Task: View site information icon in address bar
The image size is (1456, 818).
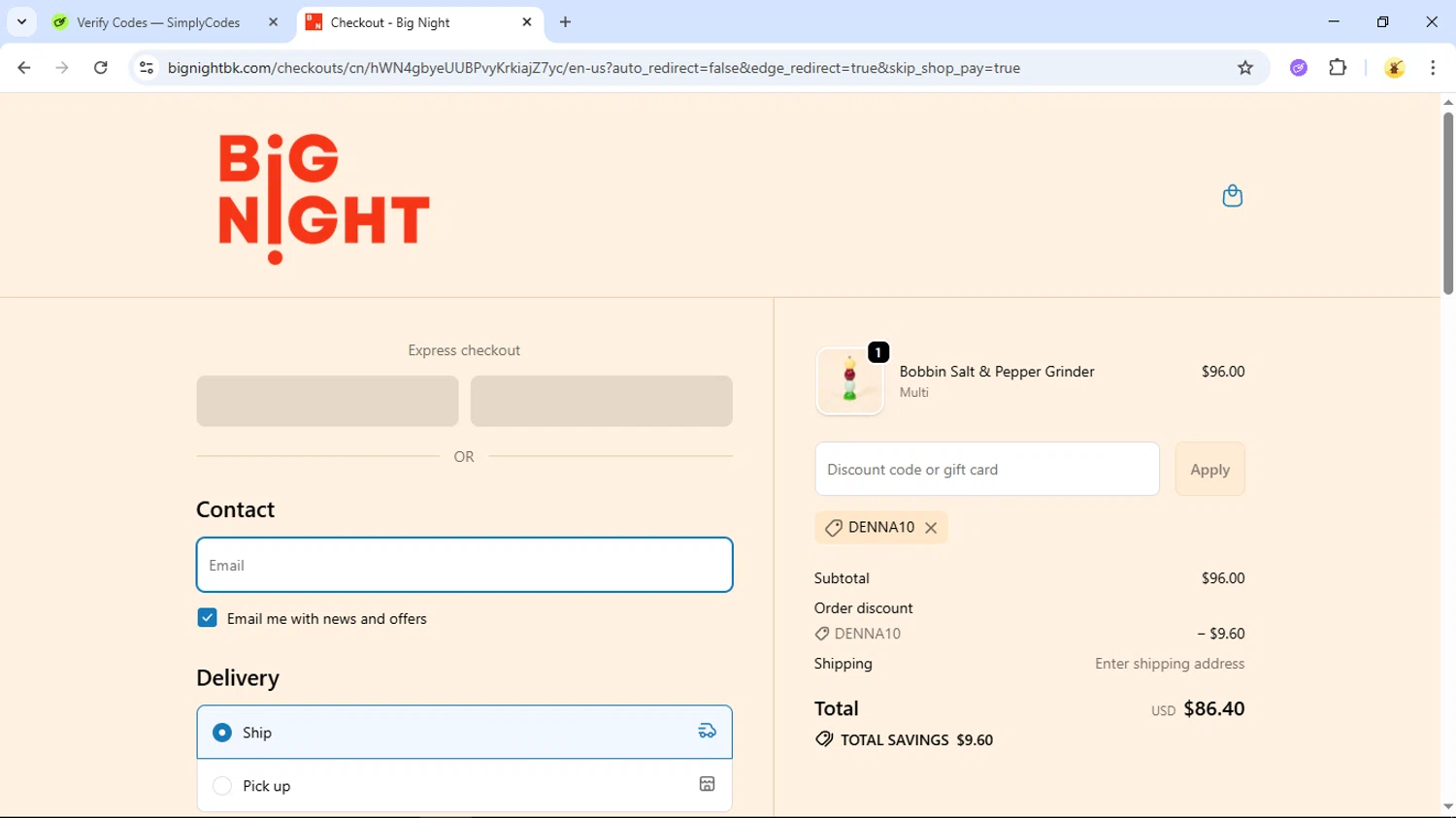Action: click(x=147, y=68)
